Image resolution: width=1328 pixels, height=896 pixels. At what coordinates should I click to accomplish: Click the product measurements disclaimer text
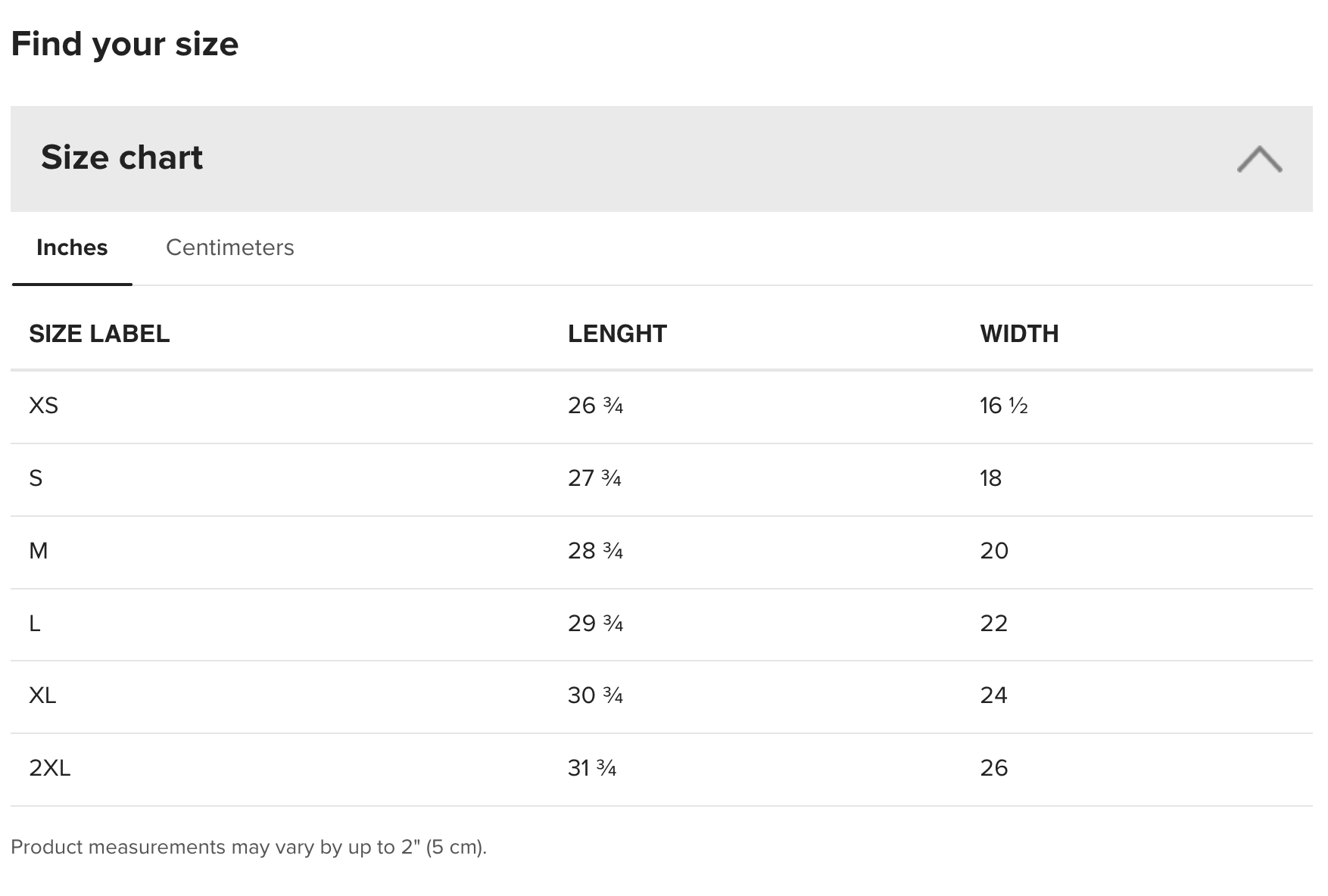(x=248, y=847)
